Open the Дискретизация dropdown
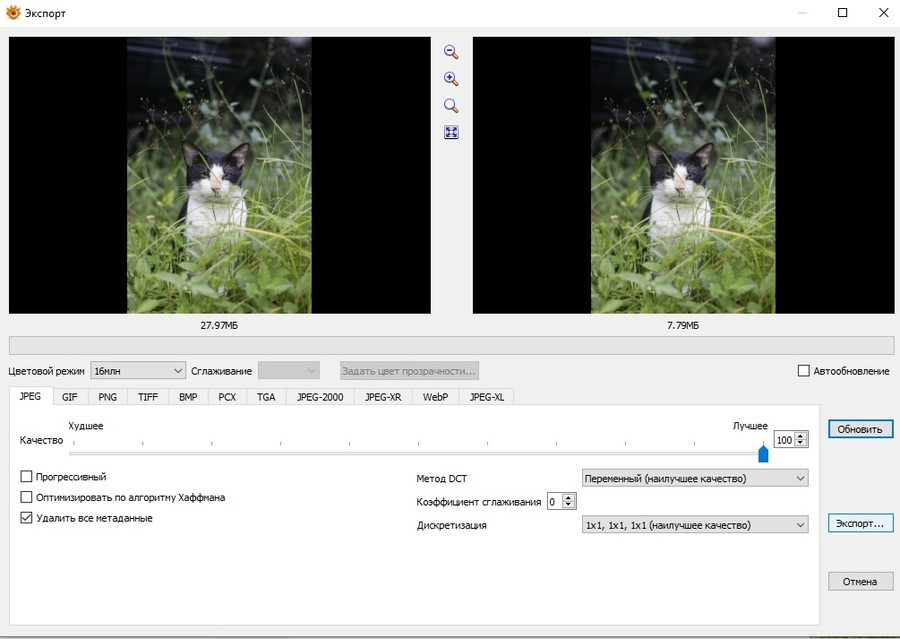Image resolution: width=900 pixels, height=639 pixels. (695, 525)
